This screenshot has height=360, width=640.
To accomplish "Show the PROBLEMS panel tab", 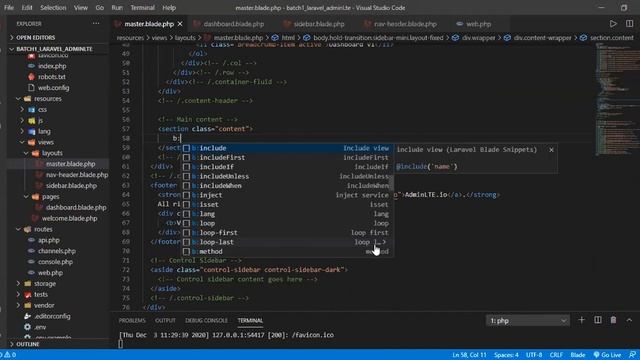I will click(132, 321).
